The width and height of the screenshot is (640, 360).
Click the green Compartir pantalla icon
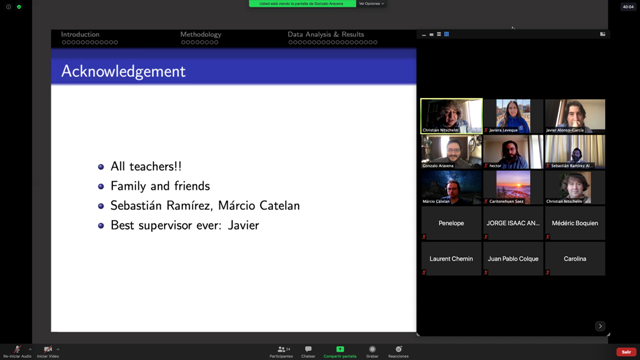[x=340, y=349]
